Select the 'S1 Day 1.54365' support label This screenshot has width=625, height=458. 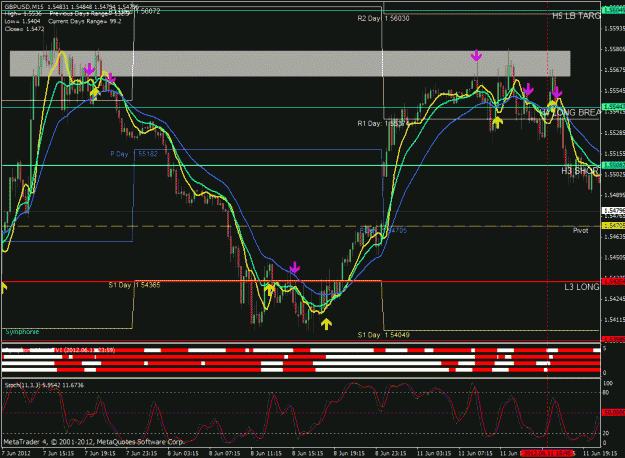click(x=134, y=285)
